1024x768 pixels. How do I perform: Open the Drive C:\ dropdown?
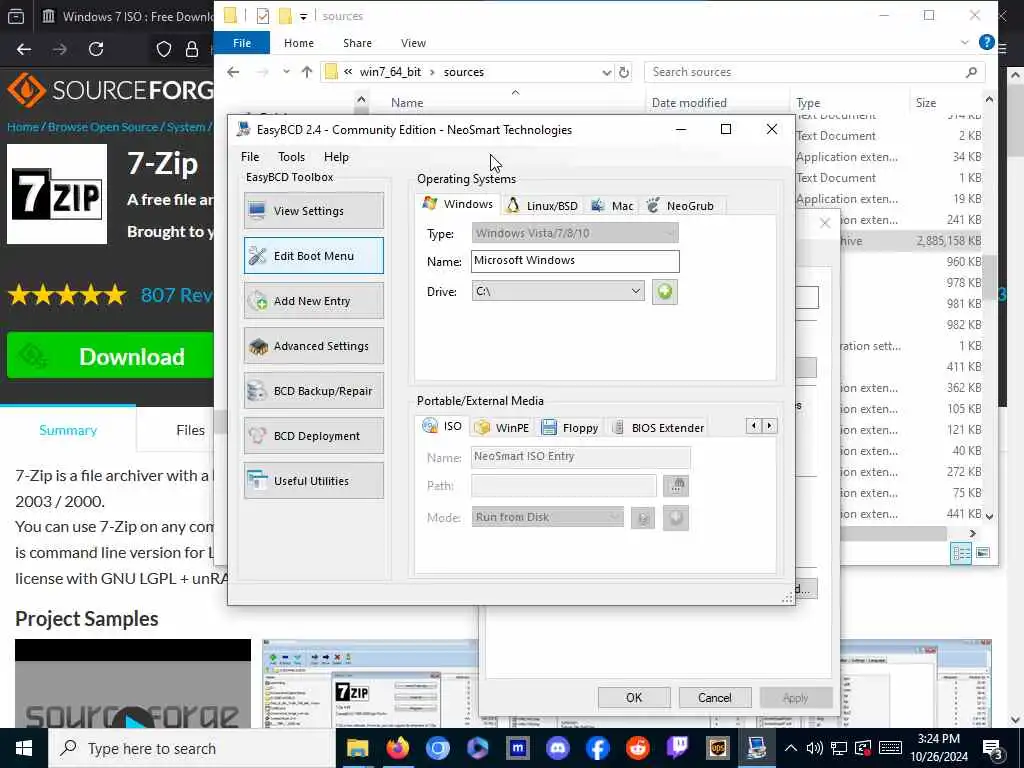coord(558,291)
